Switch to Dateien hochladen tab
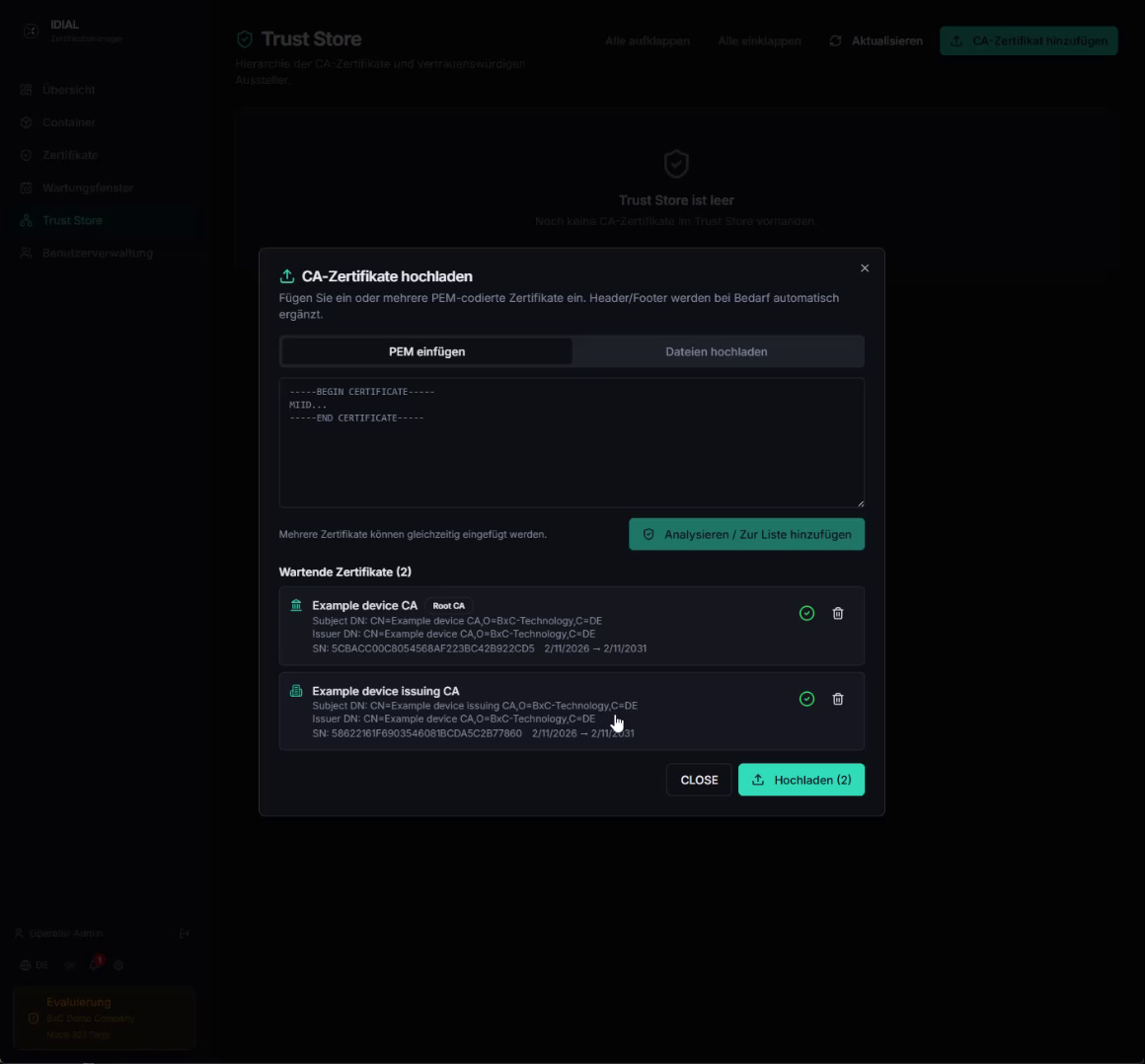This screenshot has height=1064, width=1145. (717, 352)
